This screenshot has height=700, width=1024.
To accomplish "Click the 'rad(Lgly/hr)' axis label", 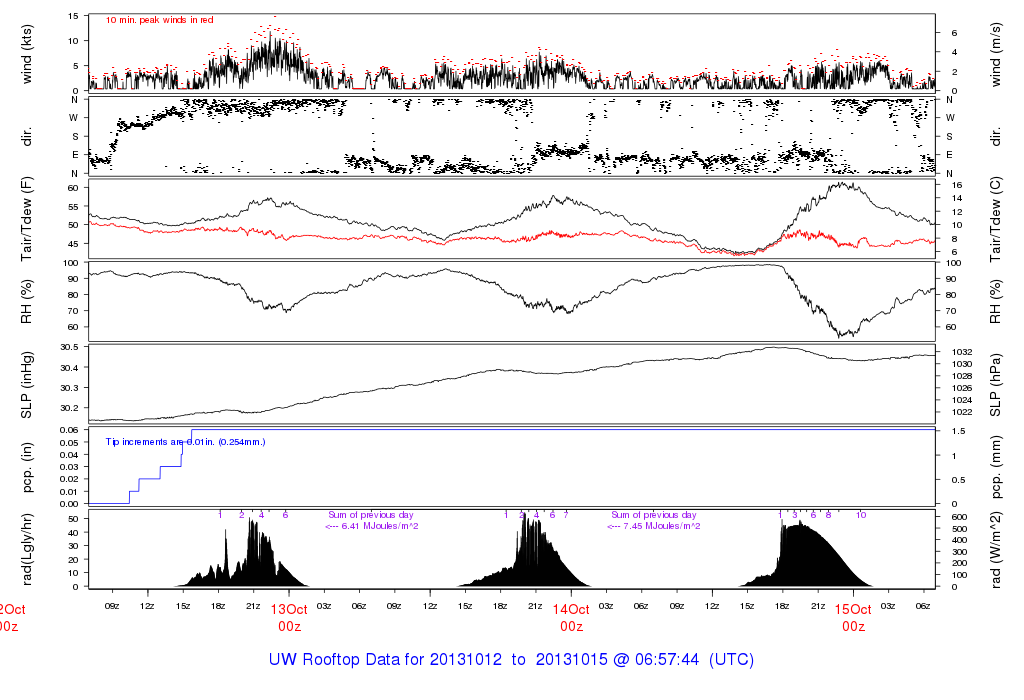I will point(27,549).
